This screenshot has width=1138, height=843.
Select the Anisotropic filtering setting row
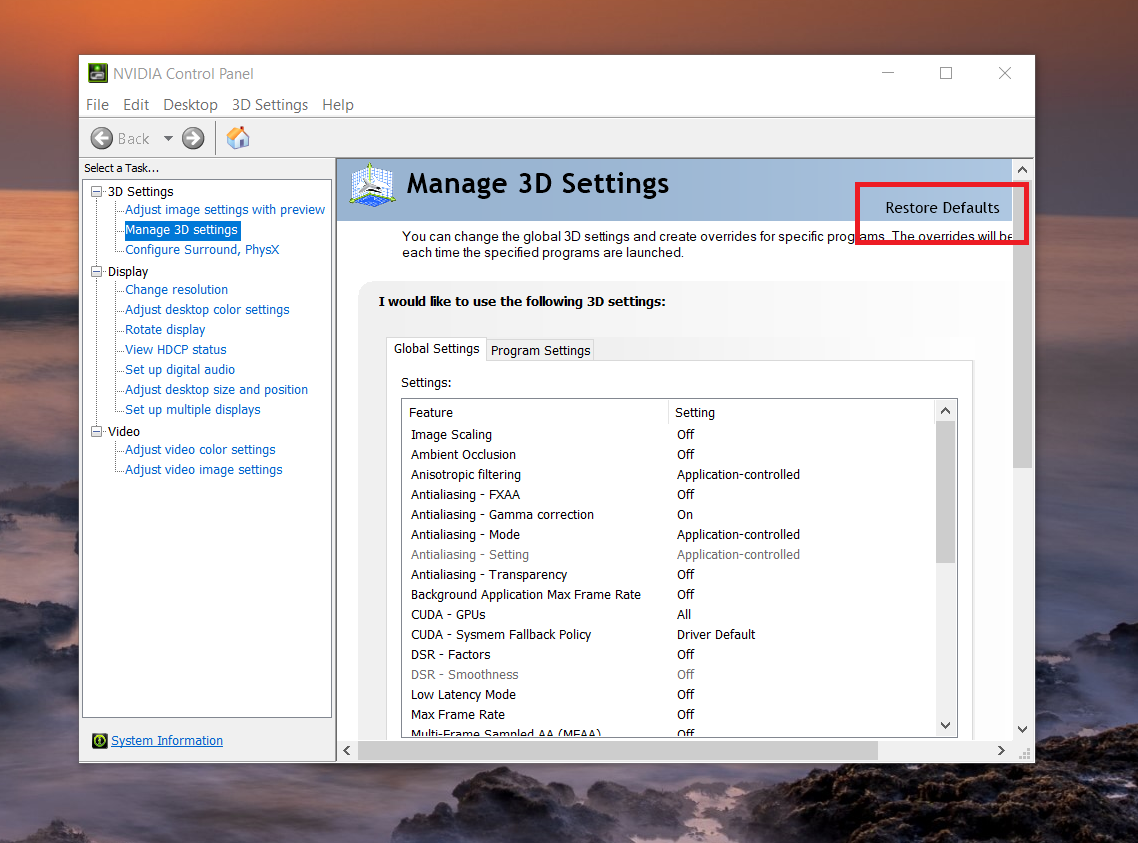pos(465,474)
